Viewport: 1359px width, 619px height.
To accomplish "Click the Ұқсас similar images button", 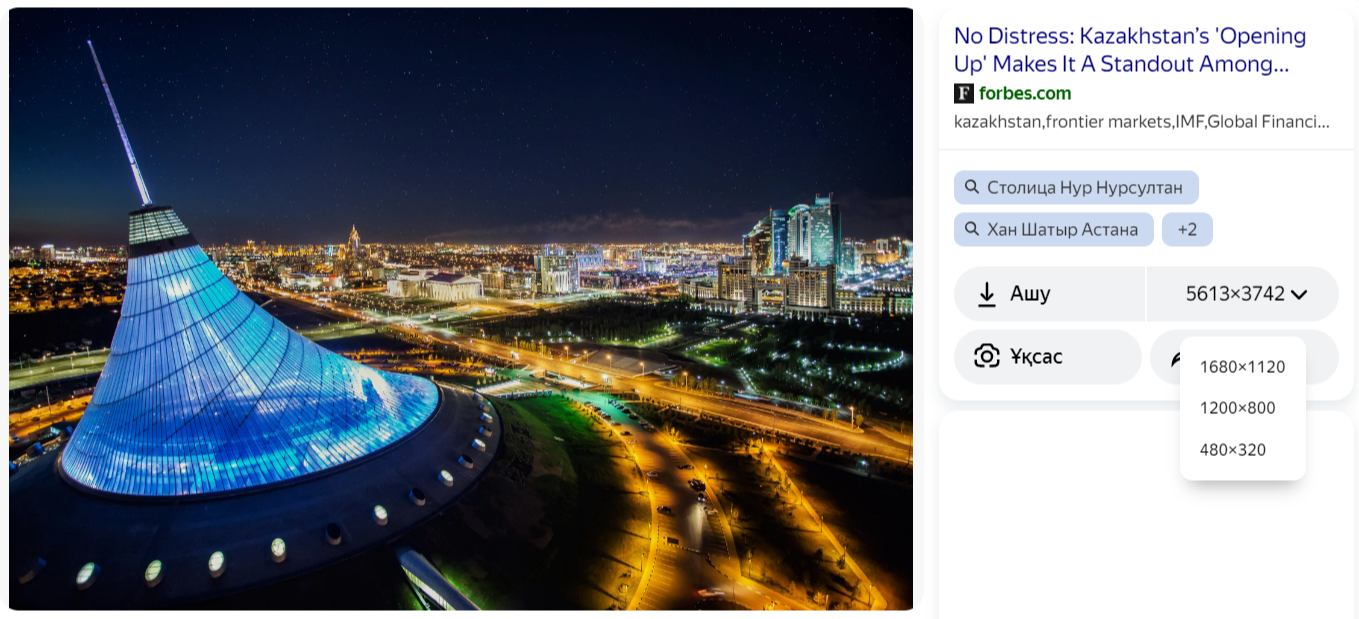I will point(1048,357).
